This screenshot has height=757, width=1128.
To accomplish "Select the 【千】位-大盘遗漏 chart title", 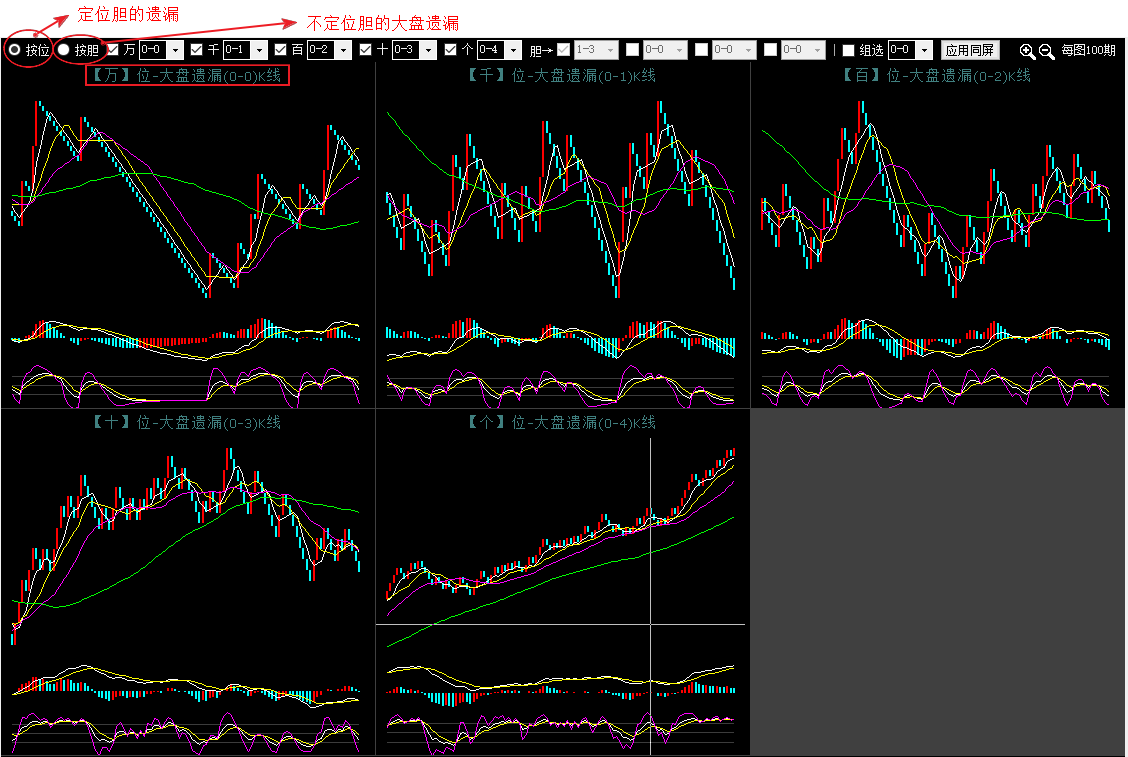I will coord(562,76).
